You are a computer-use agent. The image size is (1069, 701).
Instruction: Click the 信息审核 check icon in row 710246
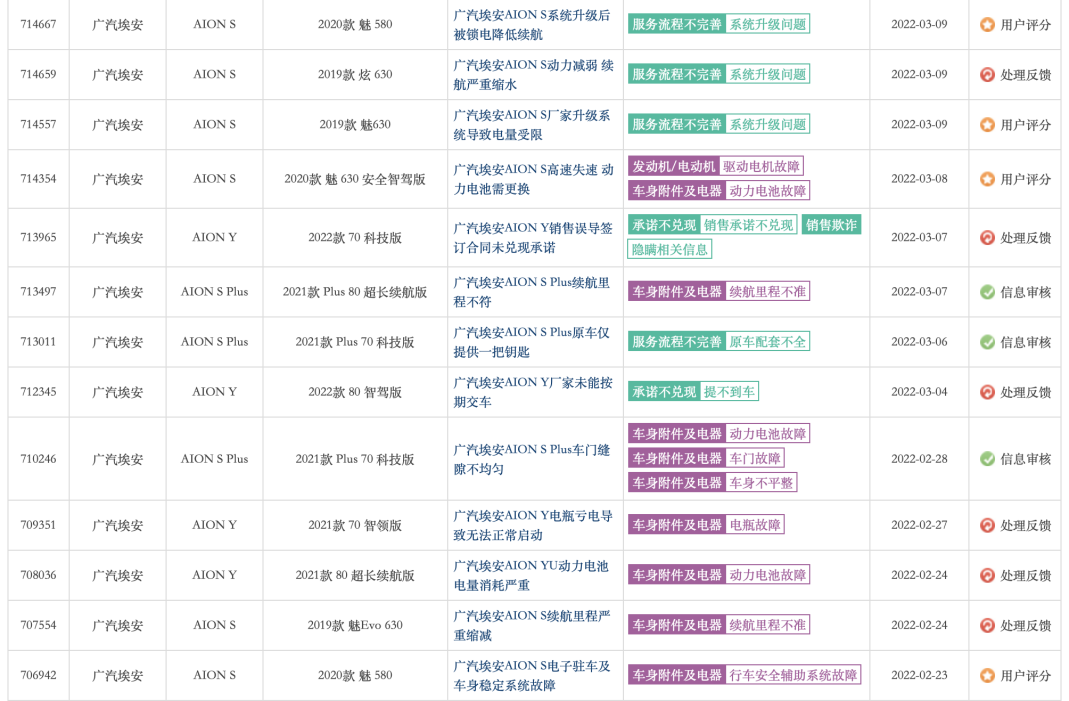(x=987, y=459)
